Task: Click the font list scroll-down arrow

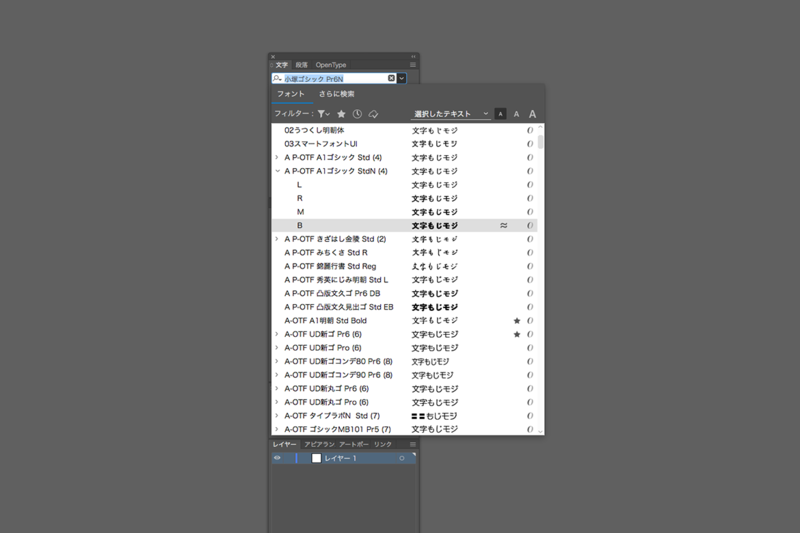Action: pos(541,432)
